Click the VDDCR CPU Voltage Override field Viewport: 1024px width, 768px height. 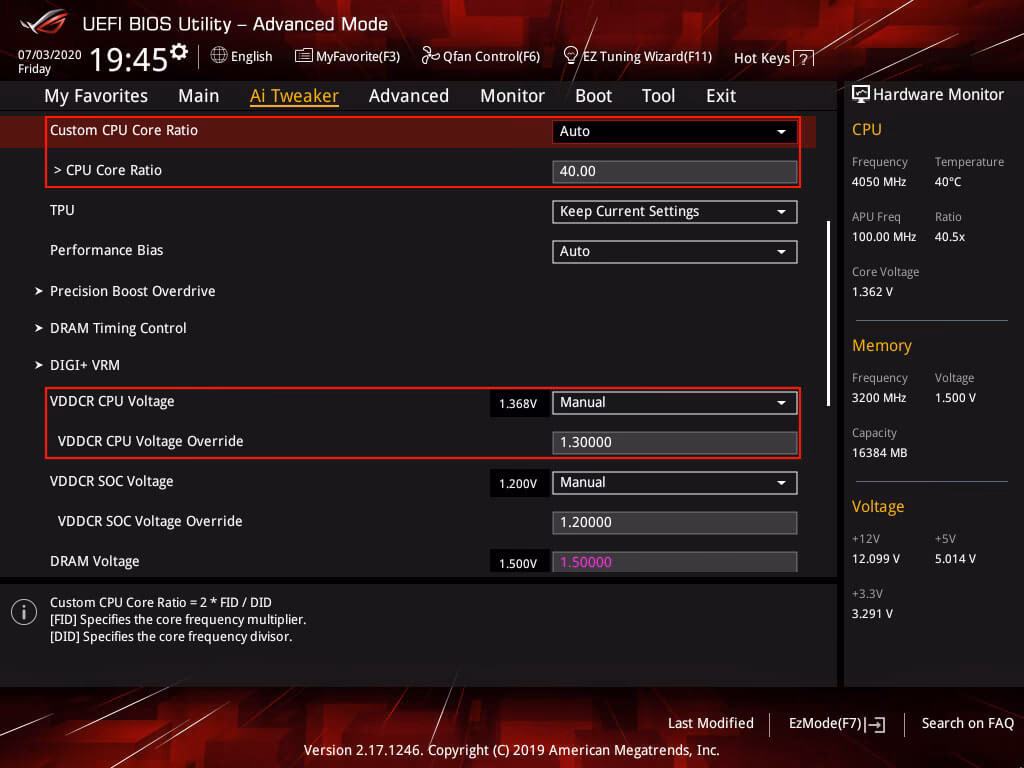[x=675, y=442]
